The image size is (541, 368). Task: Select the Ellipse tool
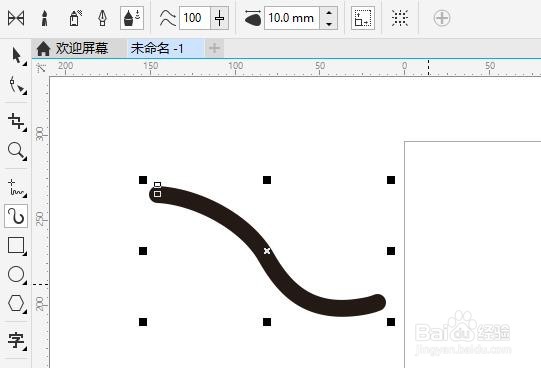click(x=17, y=275)
